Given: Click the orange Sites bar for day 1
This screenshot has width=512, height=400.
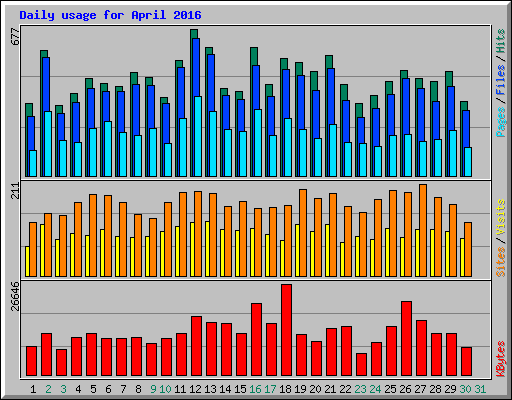Looking at the screenshot, I should [33, 249].
